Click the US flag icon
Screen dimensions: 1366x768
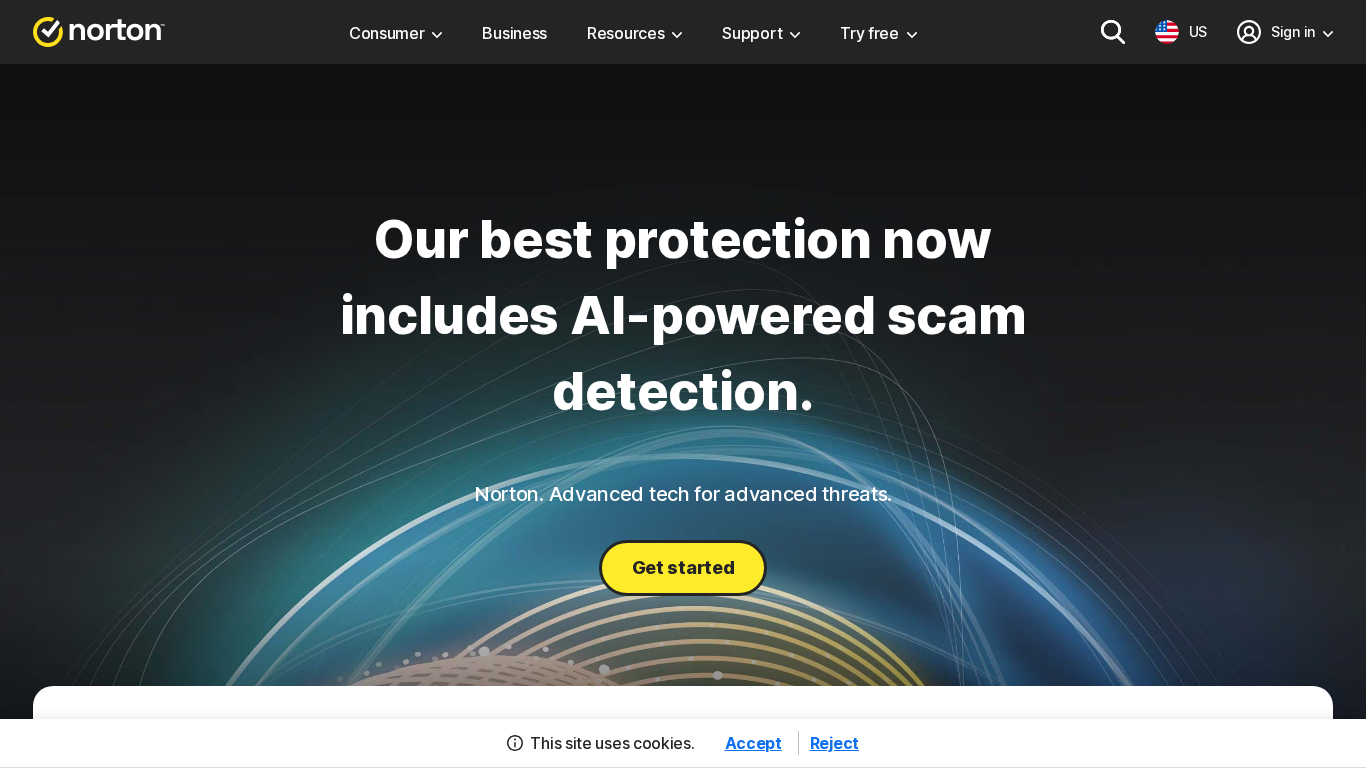(x=1167, y=32)
